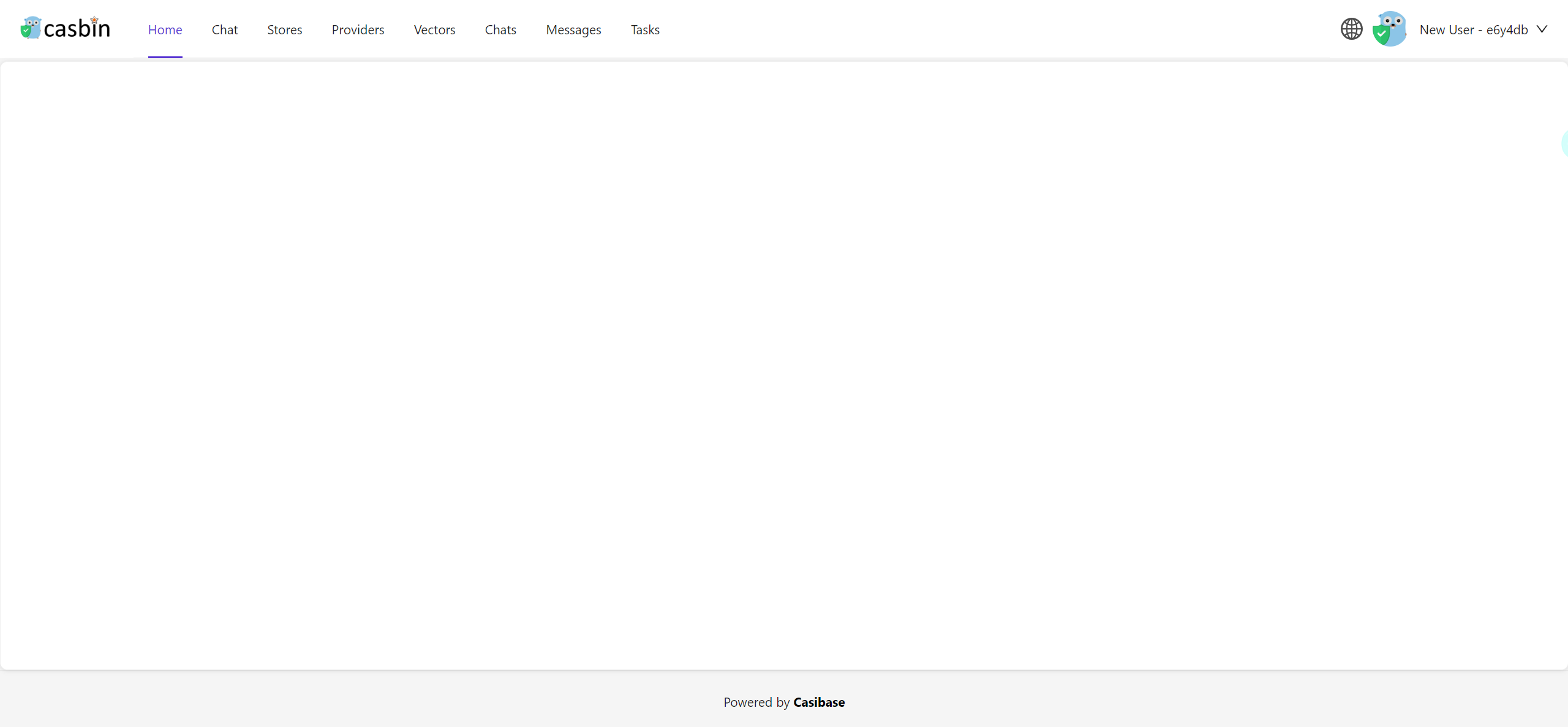
Task: View the Tasks page
Action: tap(645, 29)
